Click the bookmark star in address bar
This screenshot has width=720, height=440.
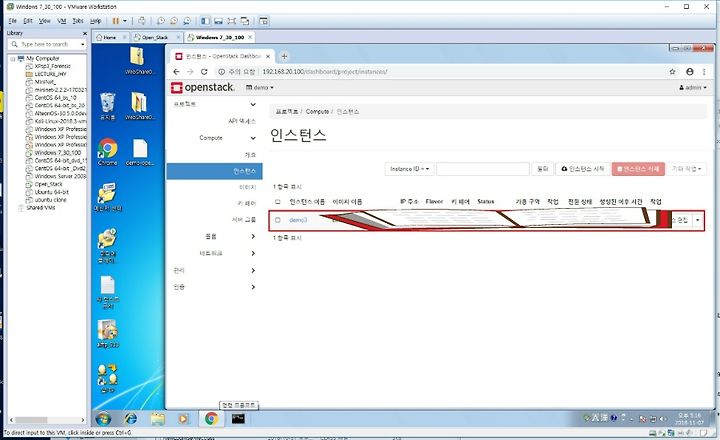click(672, 72)
